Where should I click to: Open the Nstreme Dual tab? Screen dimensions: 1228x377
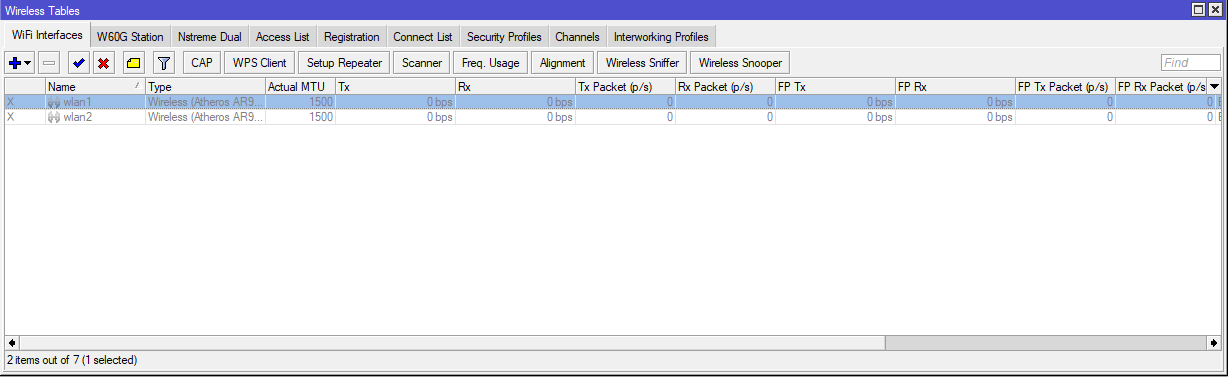pyautogui.click(x=210, y=37)
